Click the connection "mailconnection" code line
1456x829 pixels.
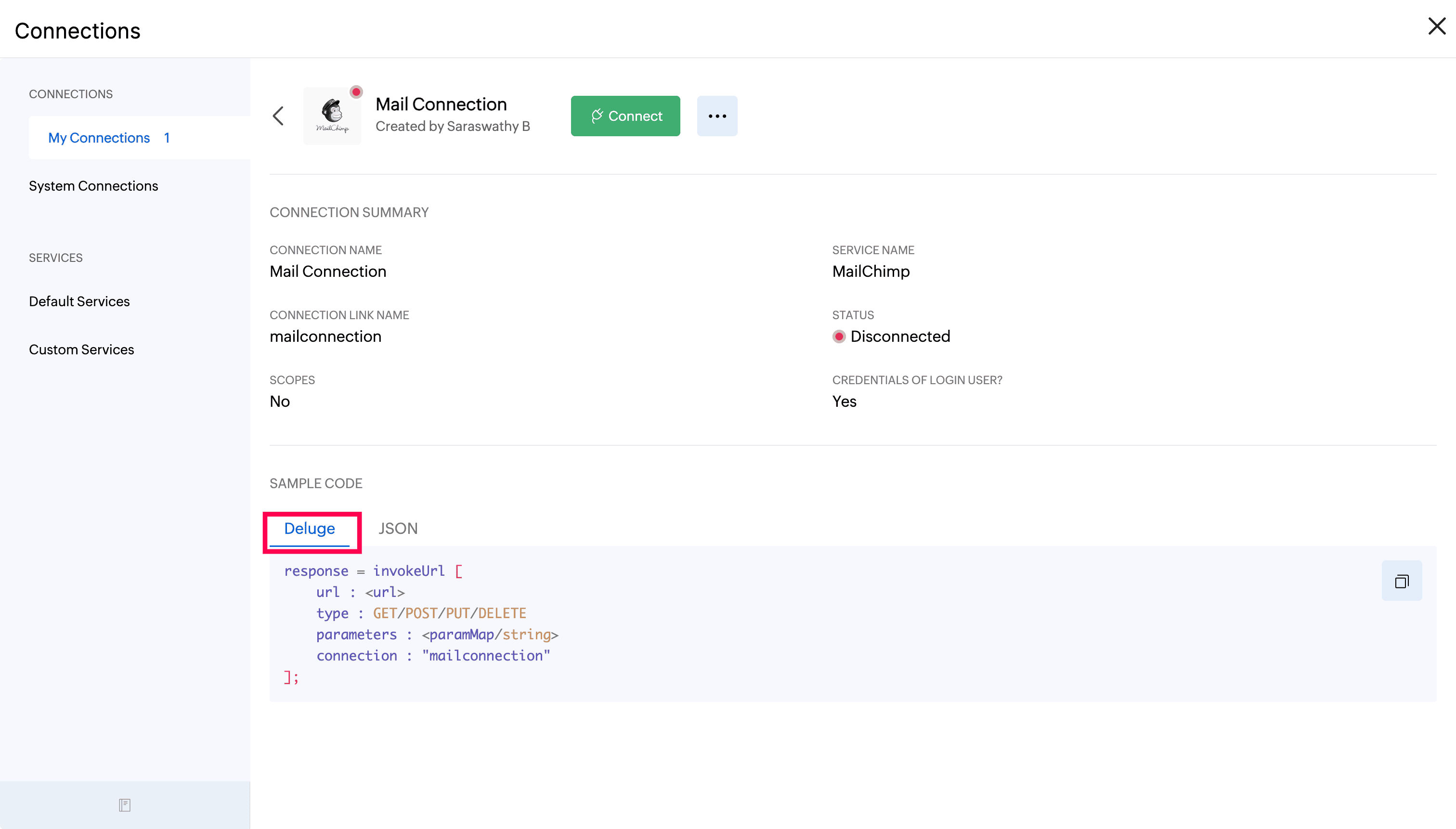tap(433, 656)
